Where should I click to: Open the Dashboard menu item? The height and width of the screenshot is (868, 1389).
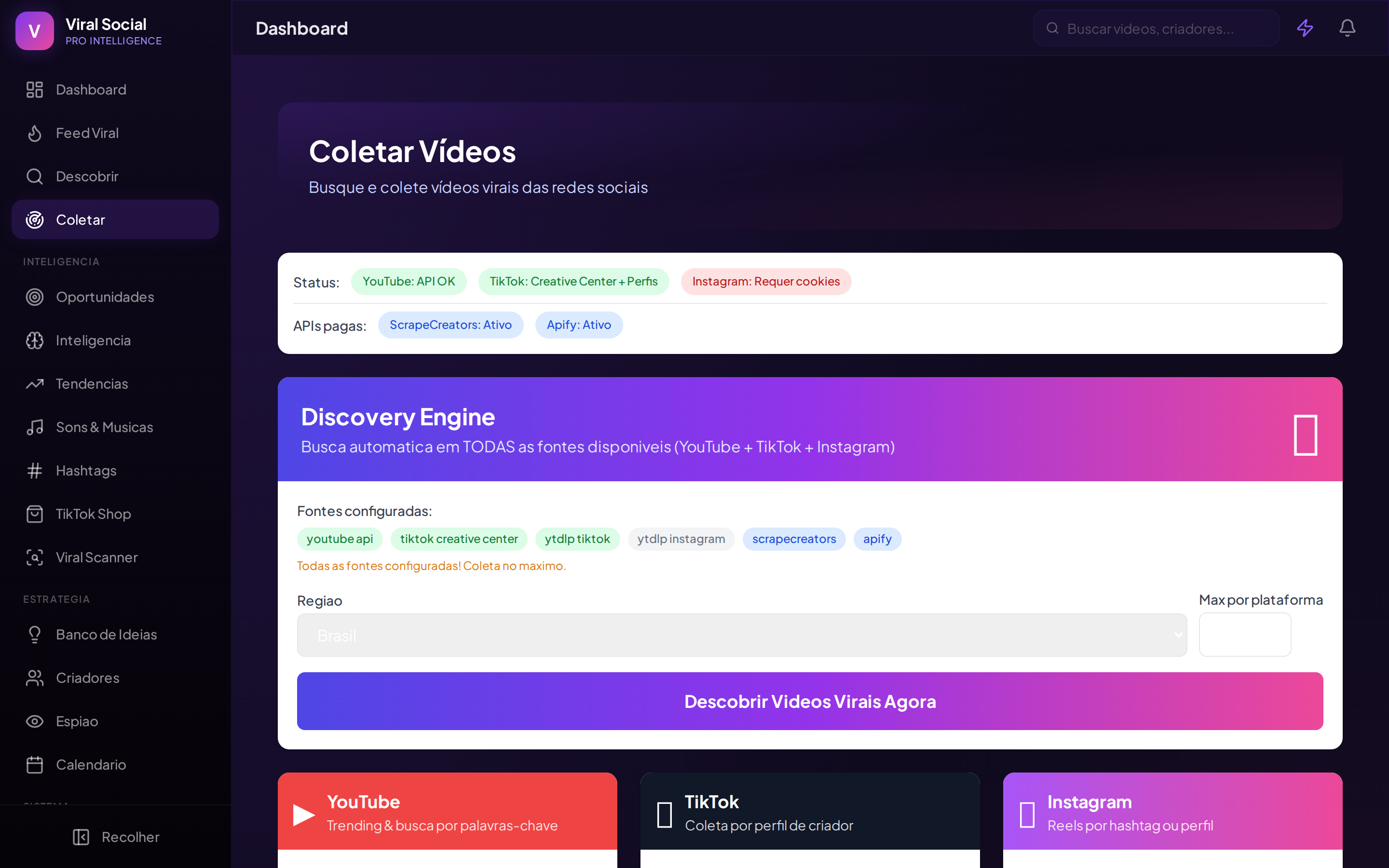coord(115,90)
